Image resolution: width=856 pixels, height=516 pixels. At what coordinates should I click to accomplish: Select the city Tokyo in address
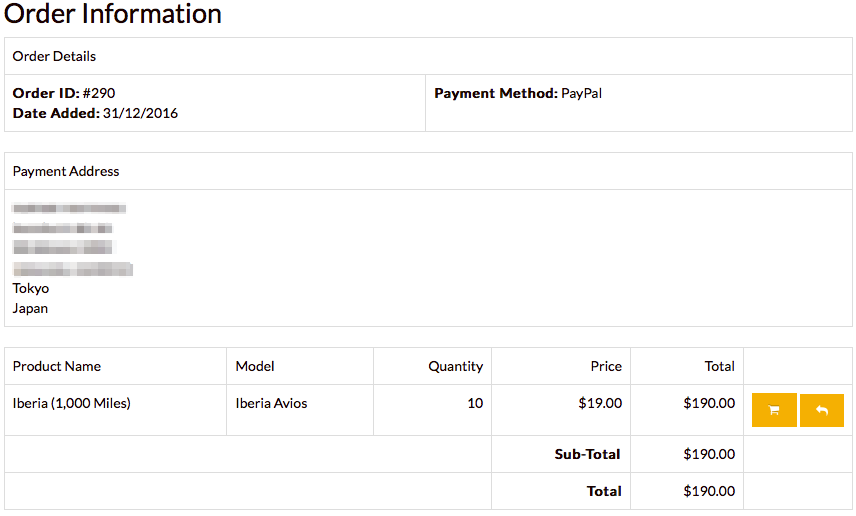point(31,288)
